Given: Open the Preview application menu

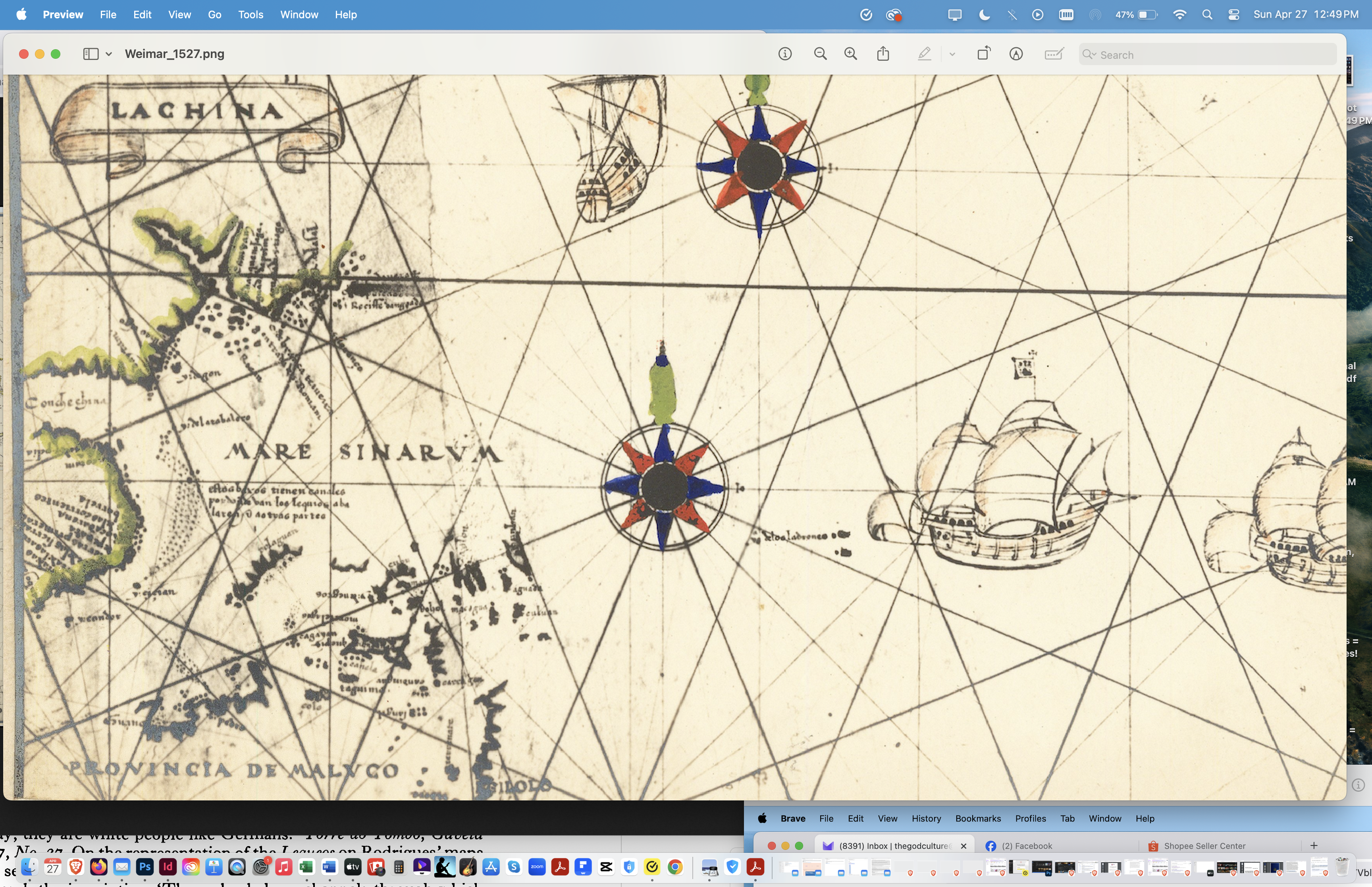Looking at the screenshot, I should click(63, 14).
